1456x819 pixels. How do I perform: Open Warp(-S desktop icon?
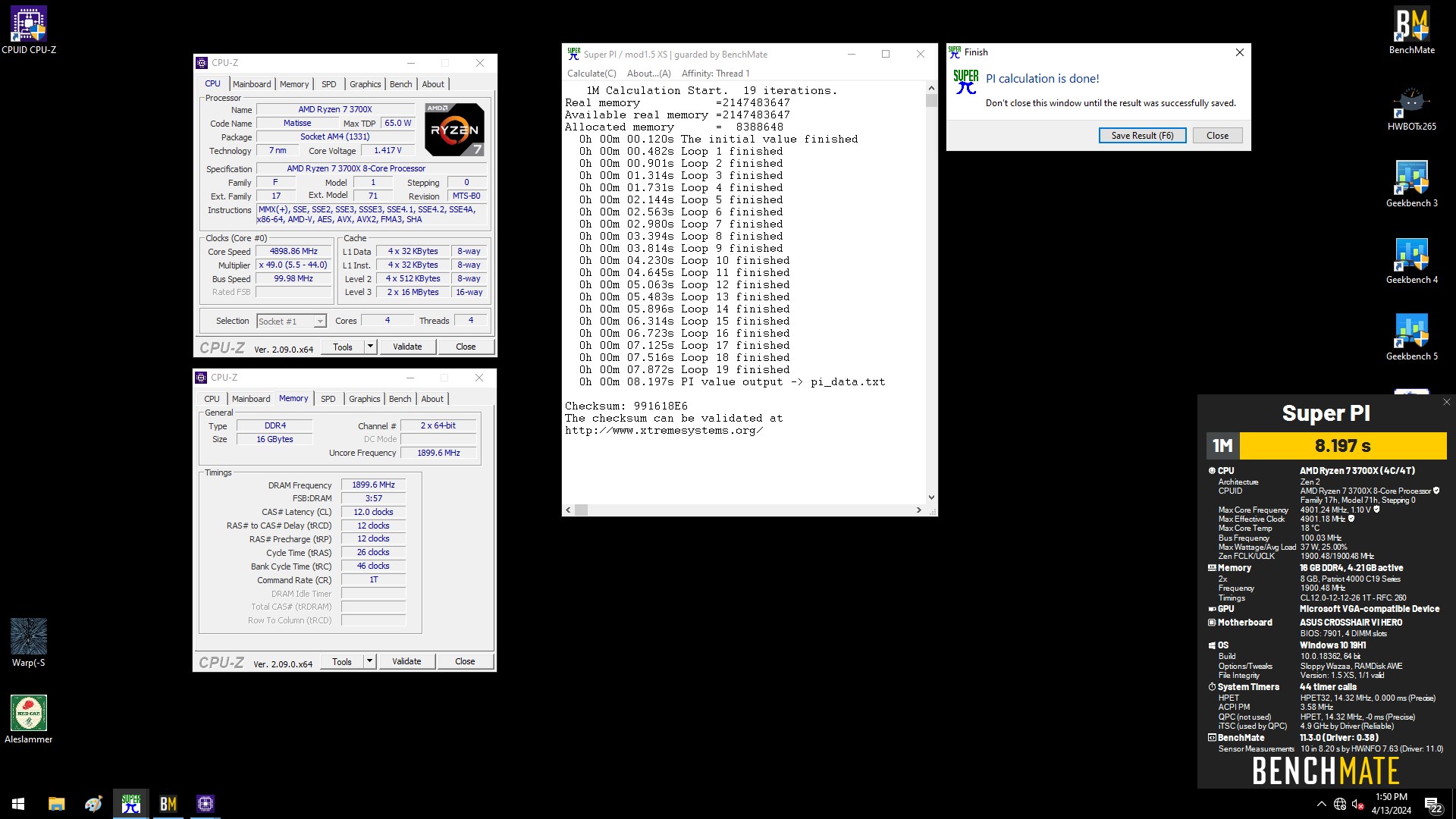tap(29, 642)
